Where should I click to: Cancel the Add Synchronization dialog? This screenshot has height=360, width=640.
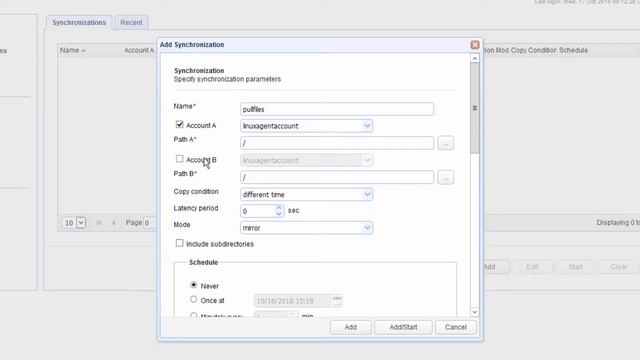(456, 327)
